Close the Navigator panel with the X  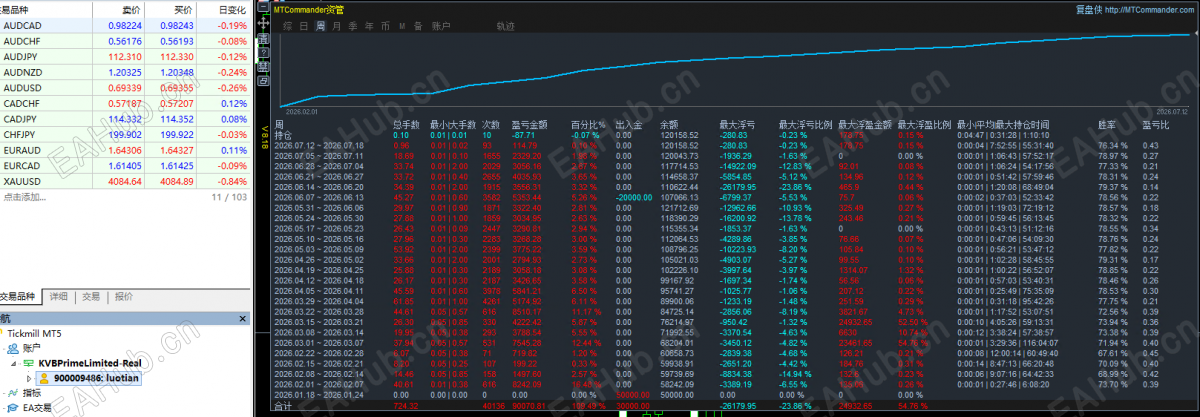(242, 318)
